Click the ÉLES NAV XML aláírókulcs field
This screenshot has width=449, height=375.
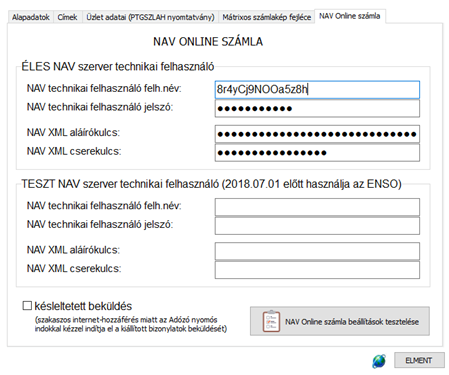coord(317,134)
